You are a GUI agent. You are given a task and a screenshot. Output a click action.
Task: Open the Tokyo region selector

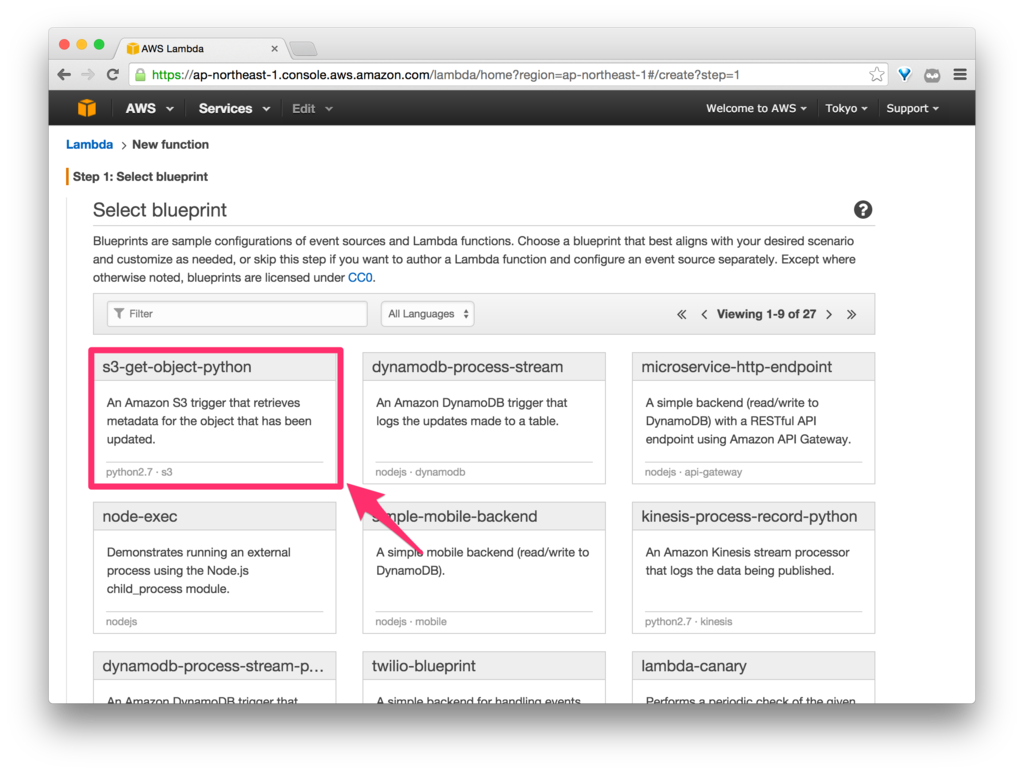point(846,108)
